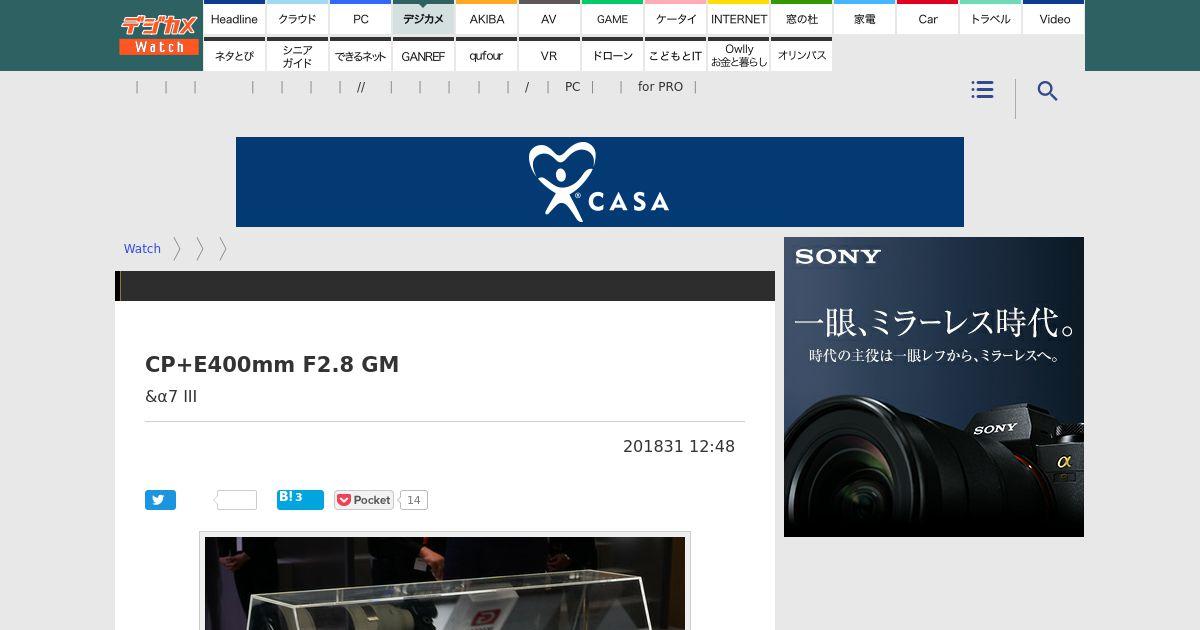
Task: Open the Headline tab
Action: tap(234, 18)
